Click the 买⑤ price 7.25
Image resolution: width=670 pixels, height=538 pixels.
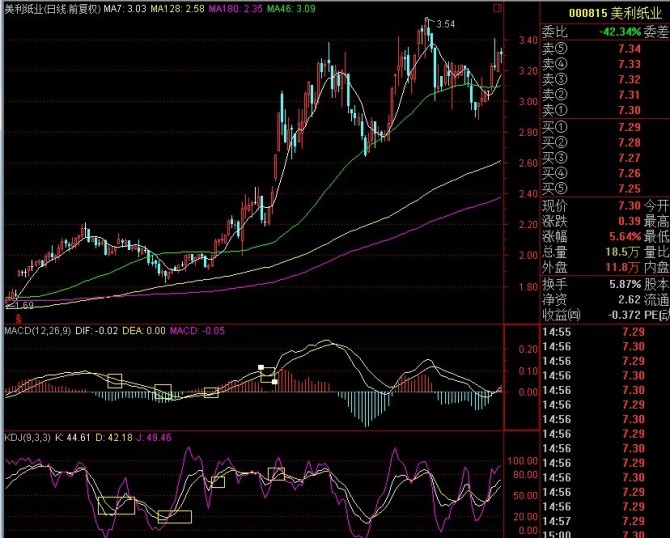tap(629, 189)
